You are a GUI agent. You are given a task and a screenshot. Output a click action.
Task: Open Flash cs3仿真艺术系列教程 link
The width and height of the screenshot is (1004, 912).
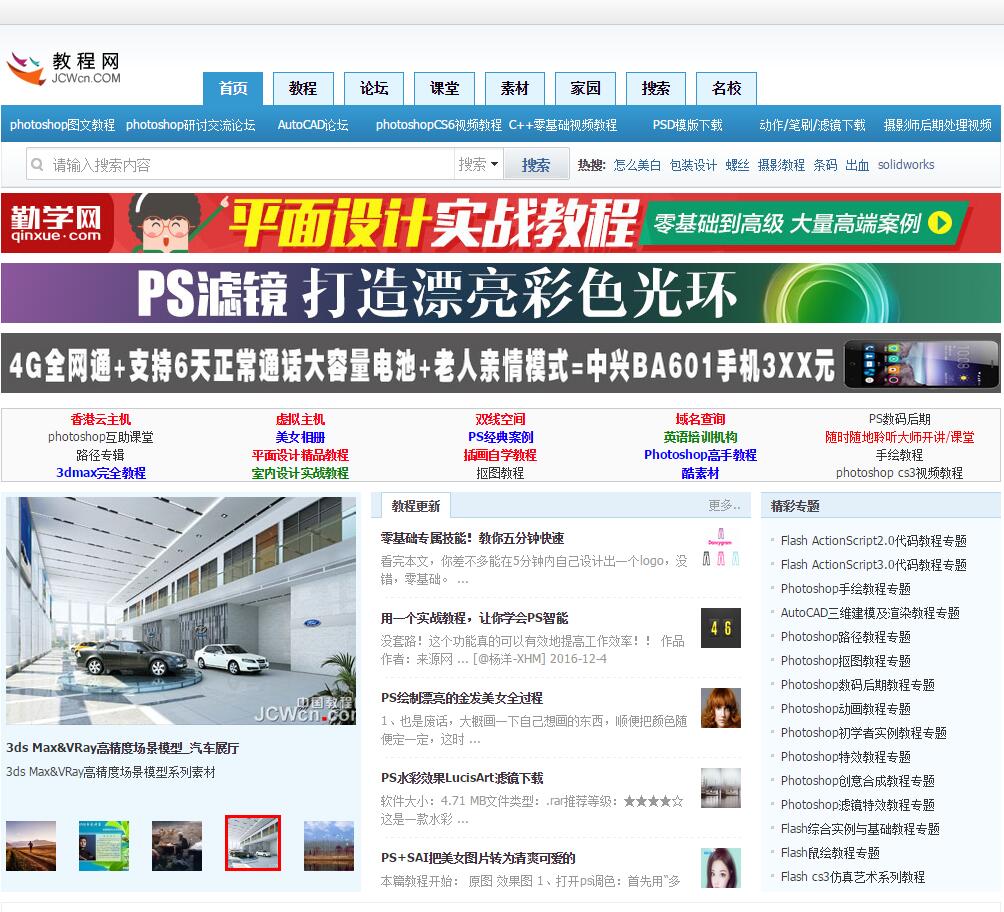click(x=852, y=877)
